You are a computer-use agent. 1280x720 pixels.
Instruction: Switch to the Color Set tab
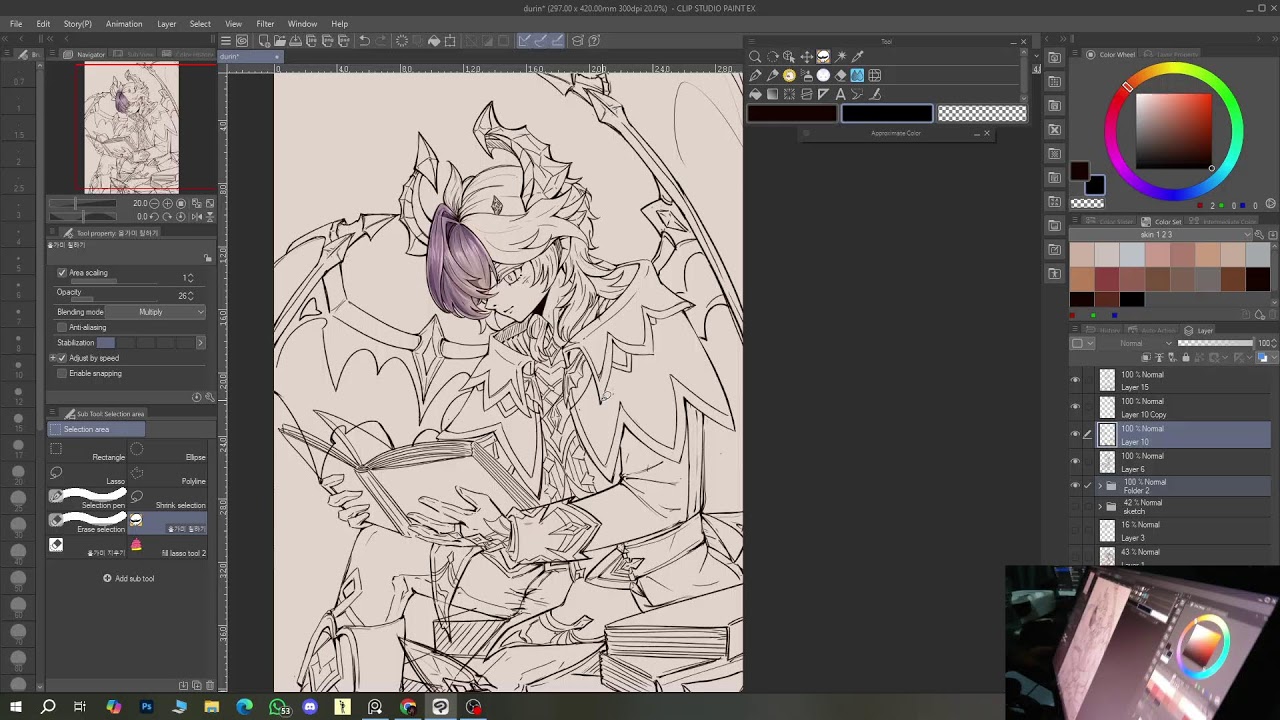click(1163, 222)
